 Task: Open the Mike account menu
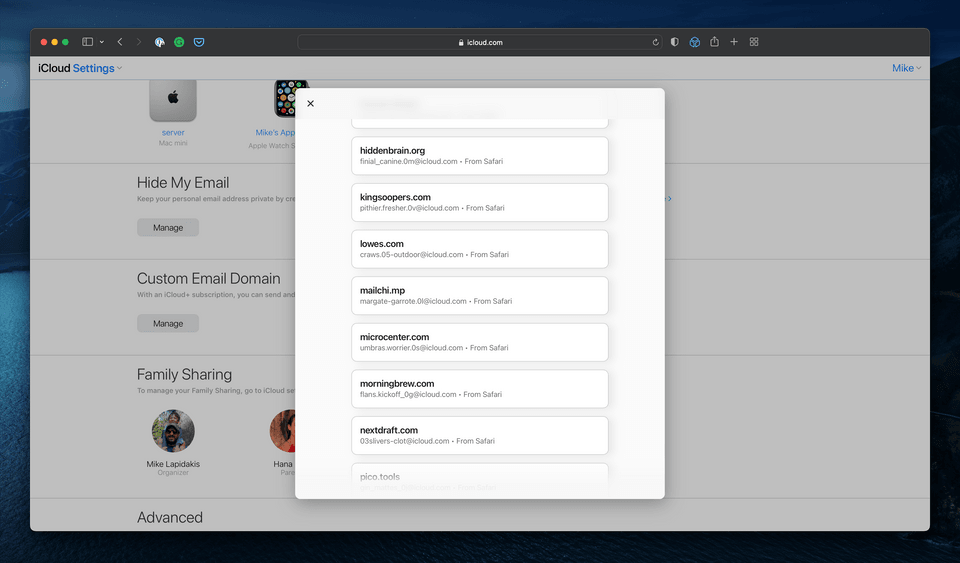906,68
